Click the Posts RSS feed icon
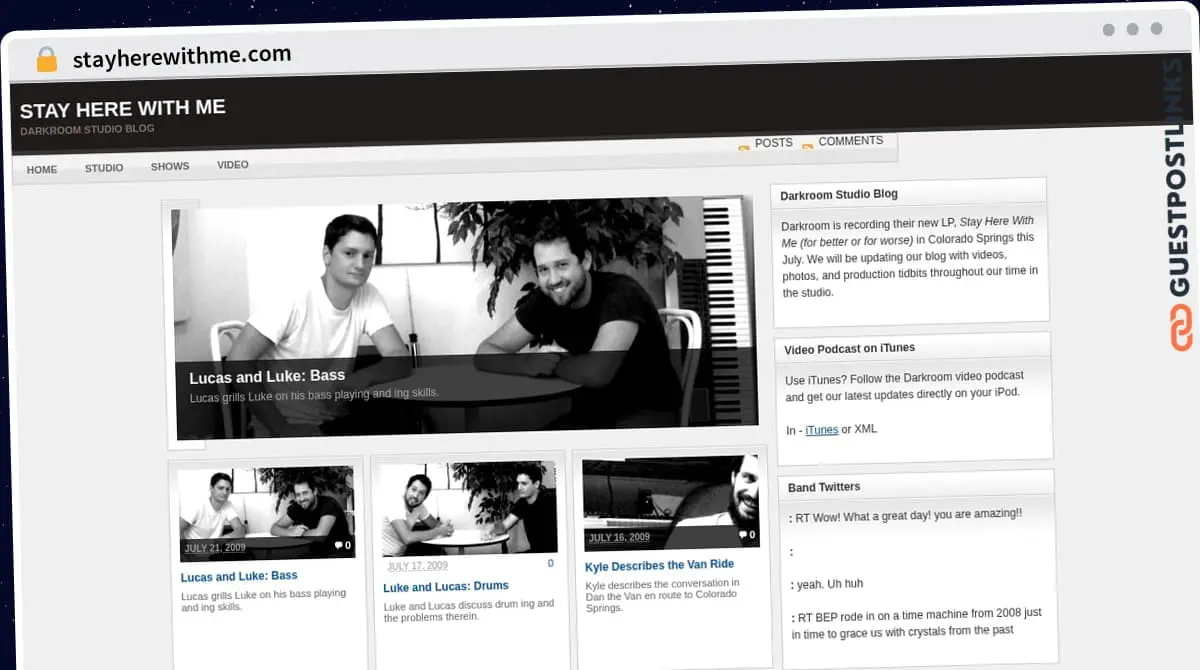 click(744, 148)
